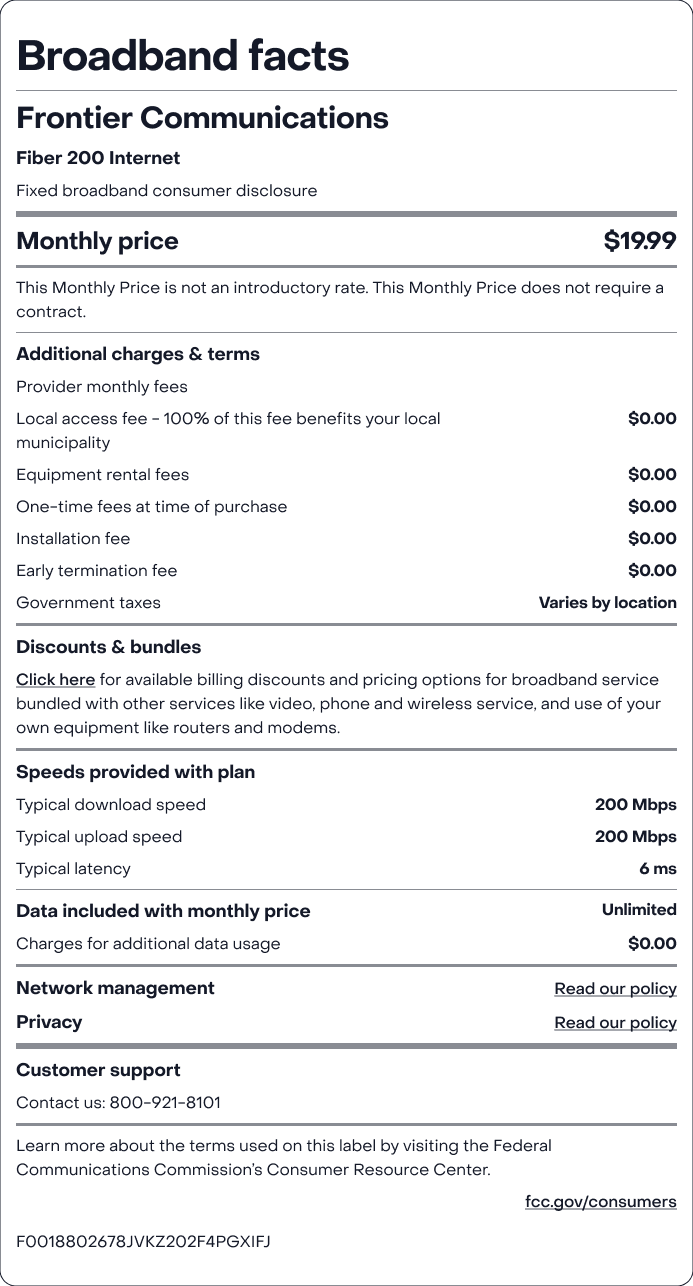693x1286 pixels.
Task: Click the 'Varies by location' taxes value
Action: [x=607, y=603]
